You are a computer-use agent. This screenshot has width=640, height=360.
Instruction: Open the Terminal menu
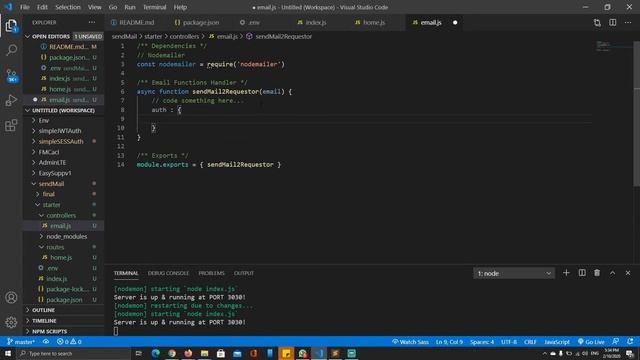[154, 7]
